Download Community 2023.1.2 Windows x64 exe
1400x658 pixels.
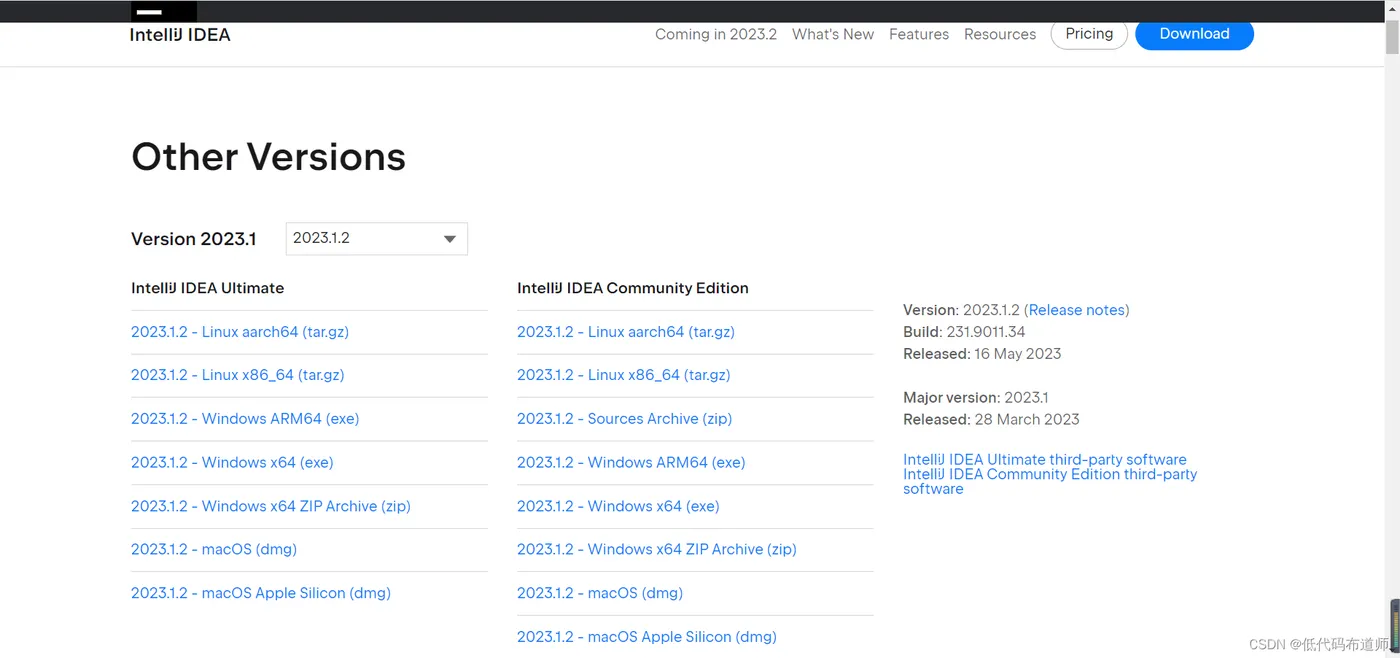[x=618, y=506]
